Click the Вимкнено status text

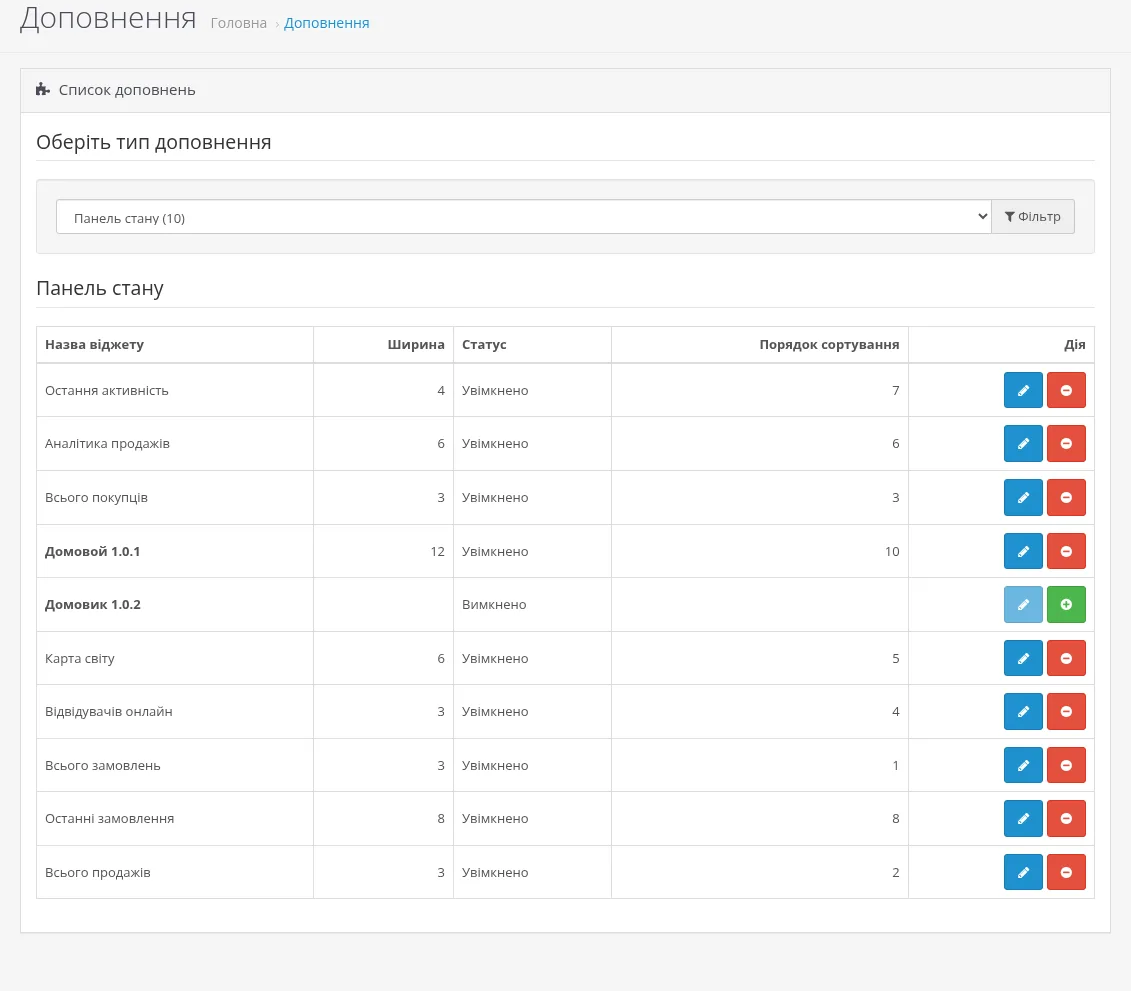point(494,605)
